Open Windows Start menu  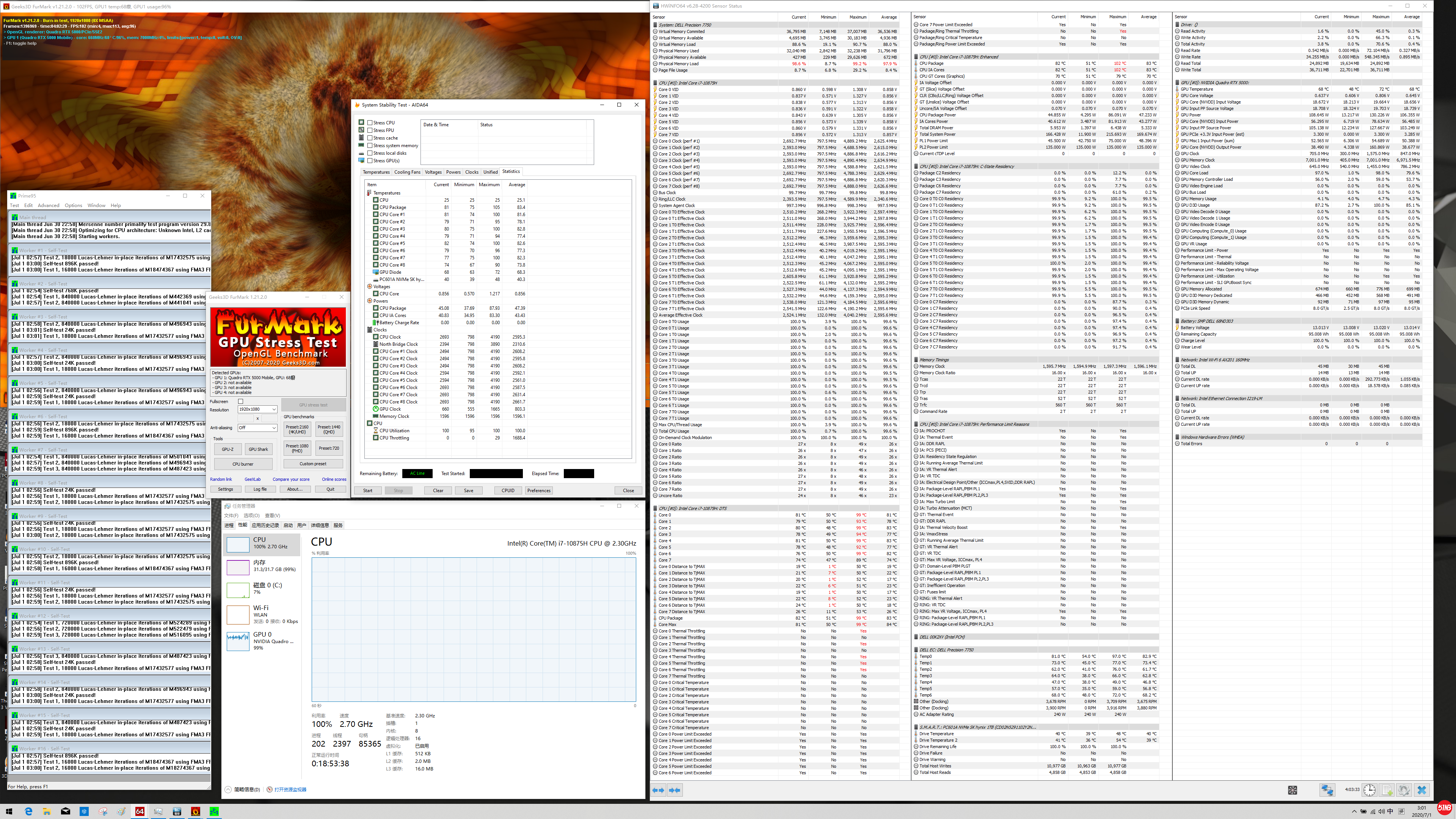click(x=9, y=812)
